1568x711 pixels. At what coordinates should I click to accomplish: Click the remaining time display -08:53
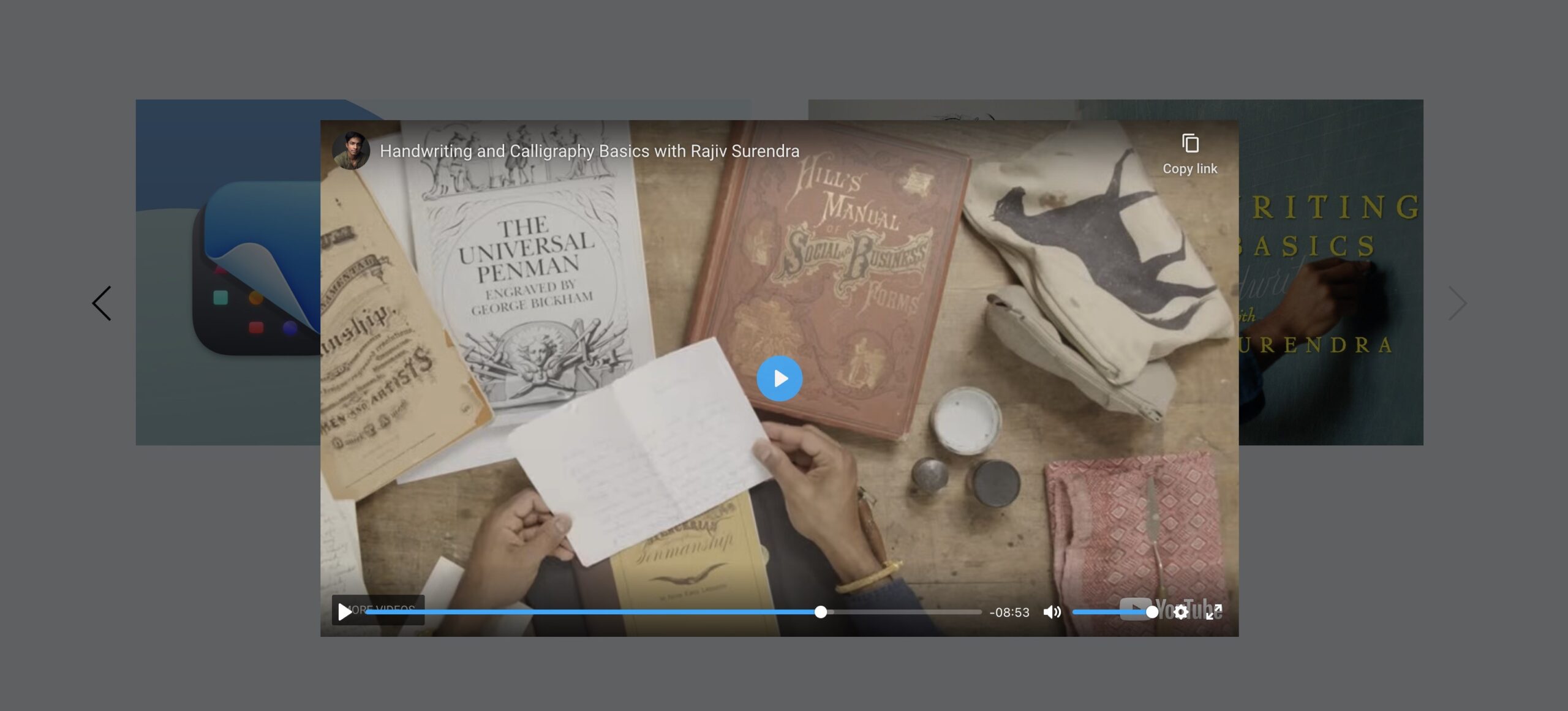(1009, 612)
